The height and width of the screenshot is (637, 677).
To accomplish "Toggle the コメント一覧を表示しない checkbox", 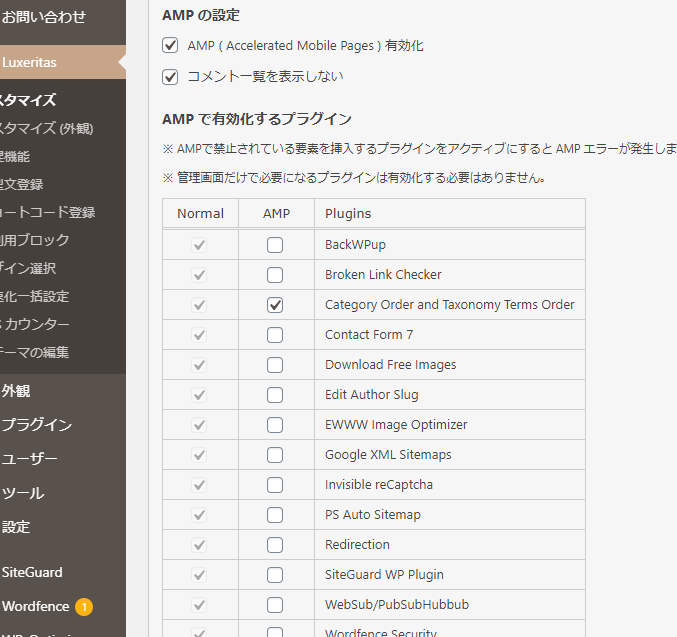I will tap(170, 76).
